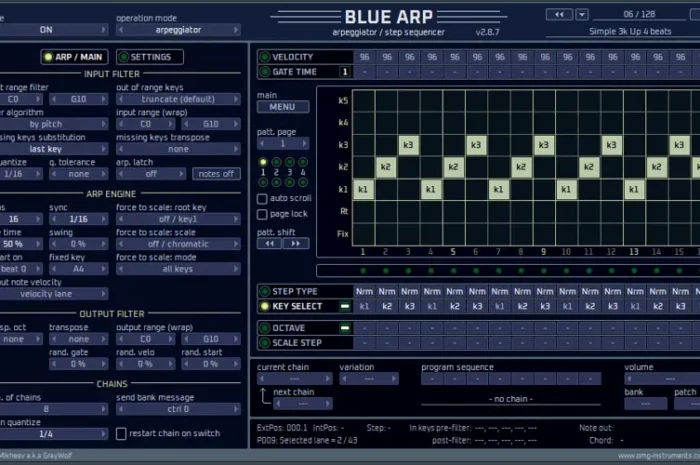Open send bank message ctrl 0 selector
The width and height of the screenshot is (700, 465).
(178, 409)
